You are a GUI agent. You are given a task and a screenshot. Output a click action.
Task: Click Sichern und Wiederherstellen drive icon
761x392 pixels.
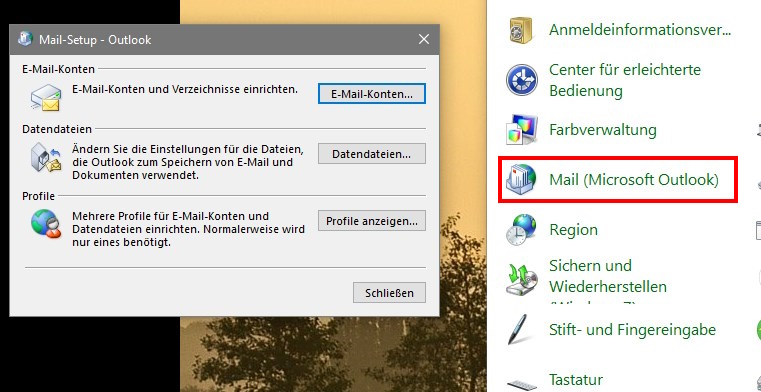pyautogui.click(x=521, y=279)
